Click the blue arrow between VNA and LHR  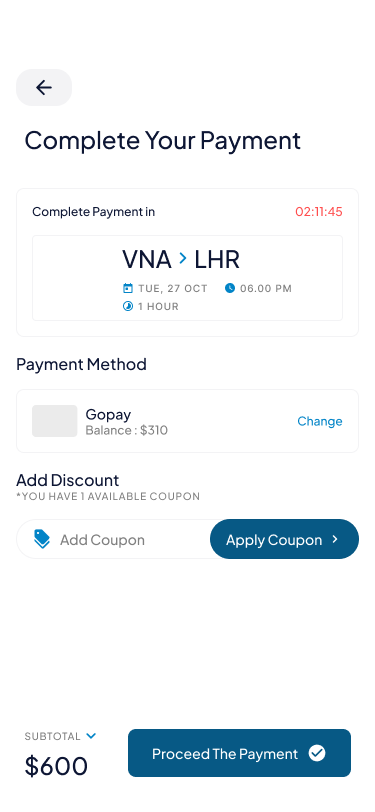coord(182,258)
